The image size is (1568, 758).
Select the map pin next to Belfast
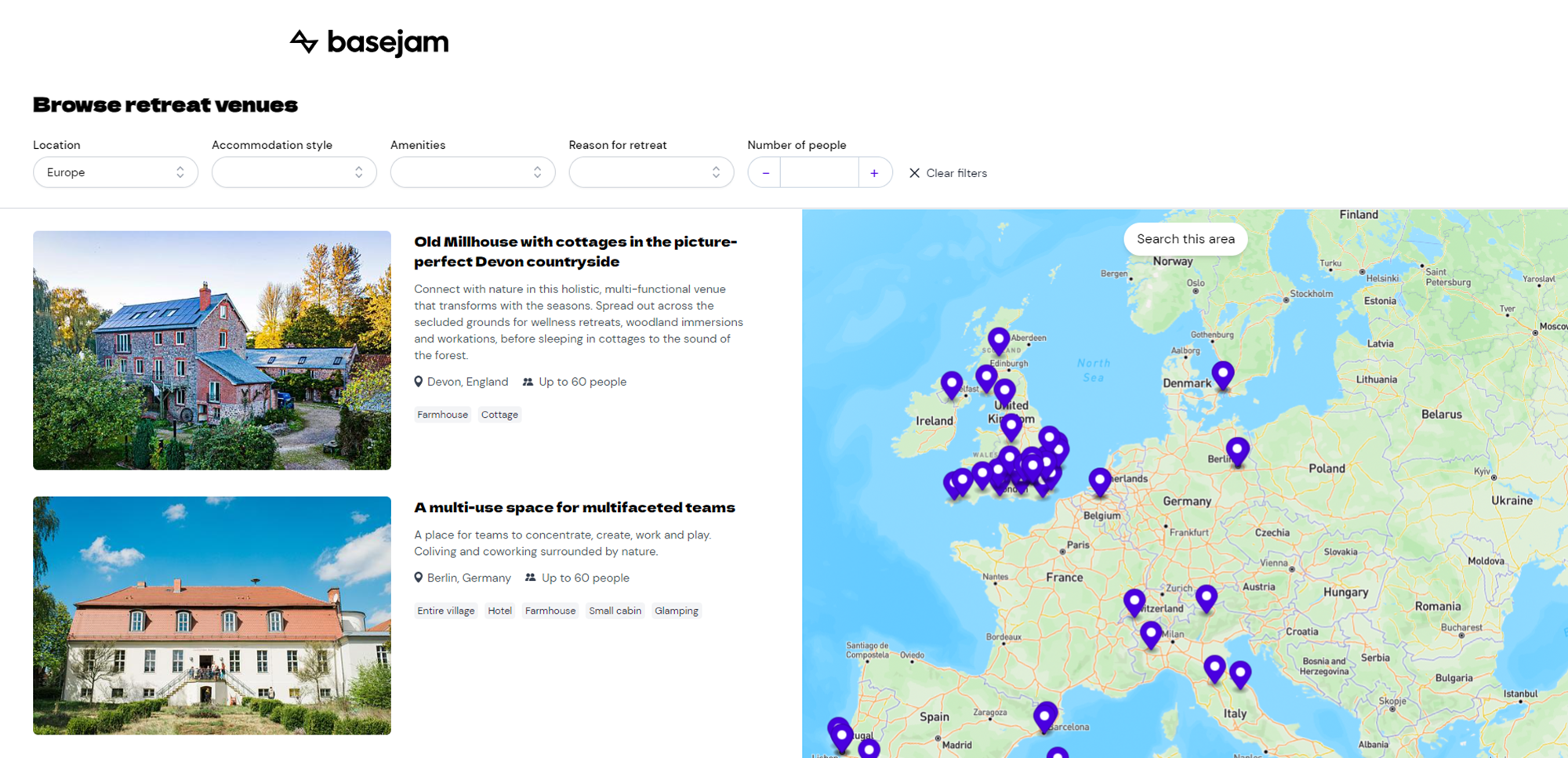[952, 386]
